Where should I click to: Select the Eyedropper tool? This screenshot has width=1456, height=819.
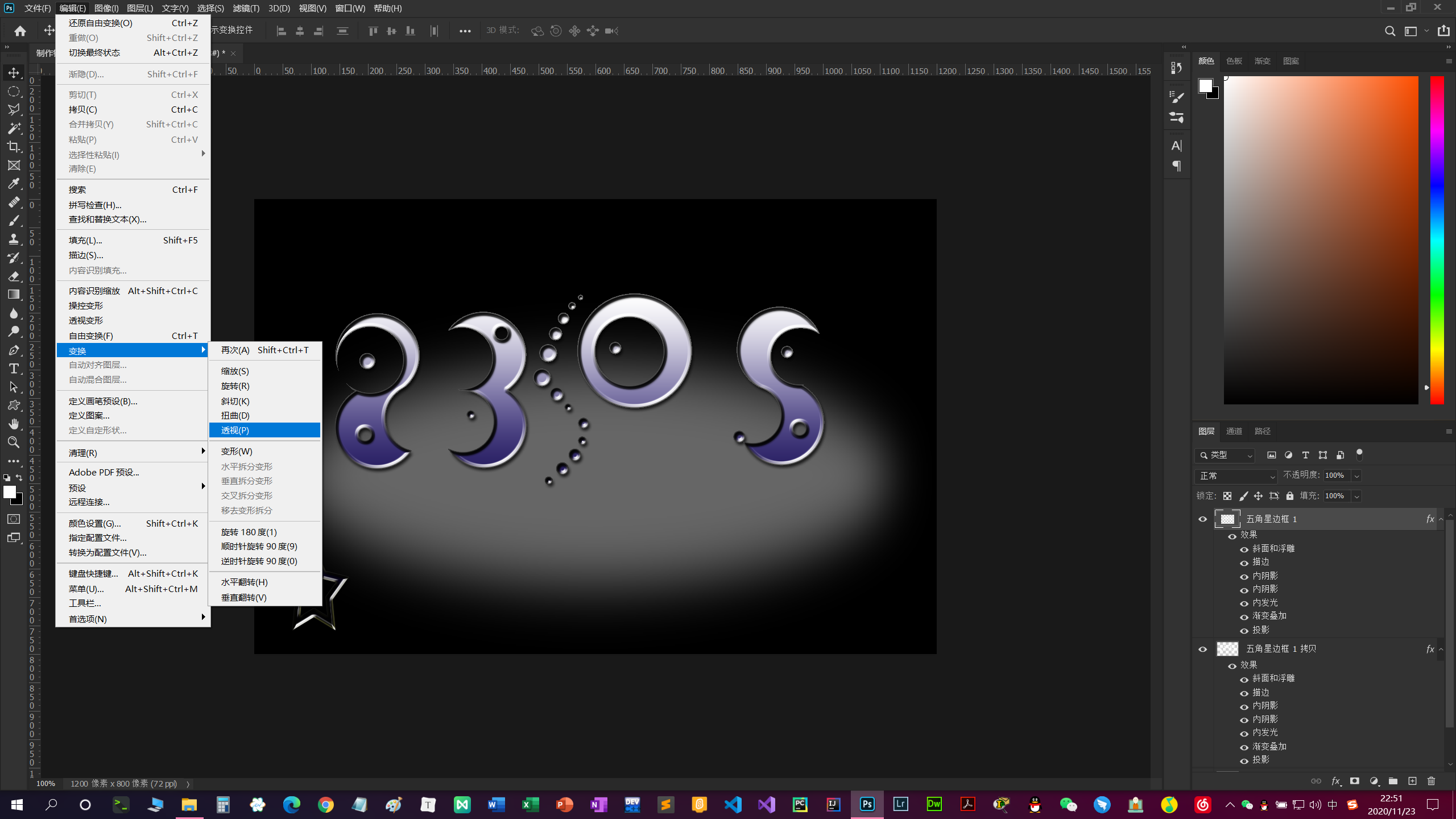pyautogui.click(x=14, y=184)
